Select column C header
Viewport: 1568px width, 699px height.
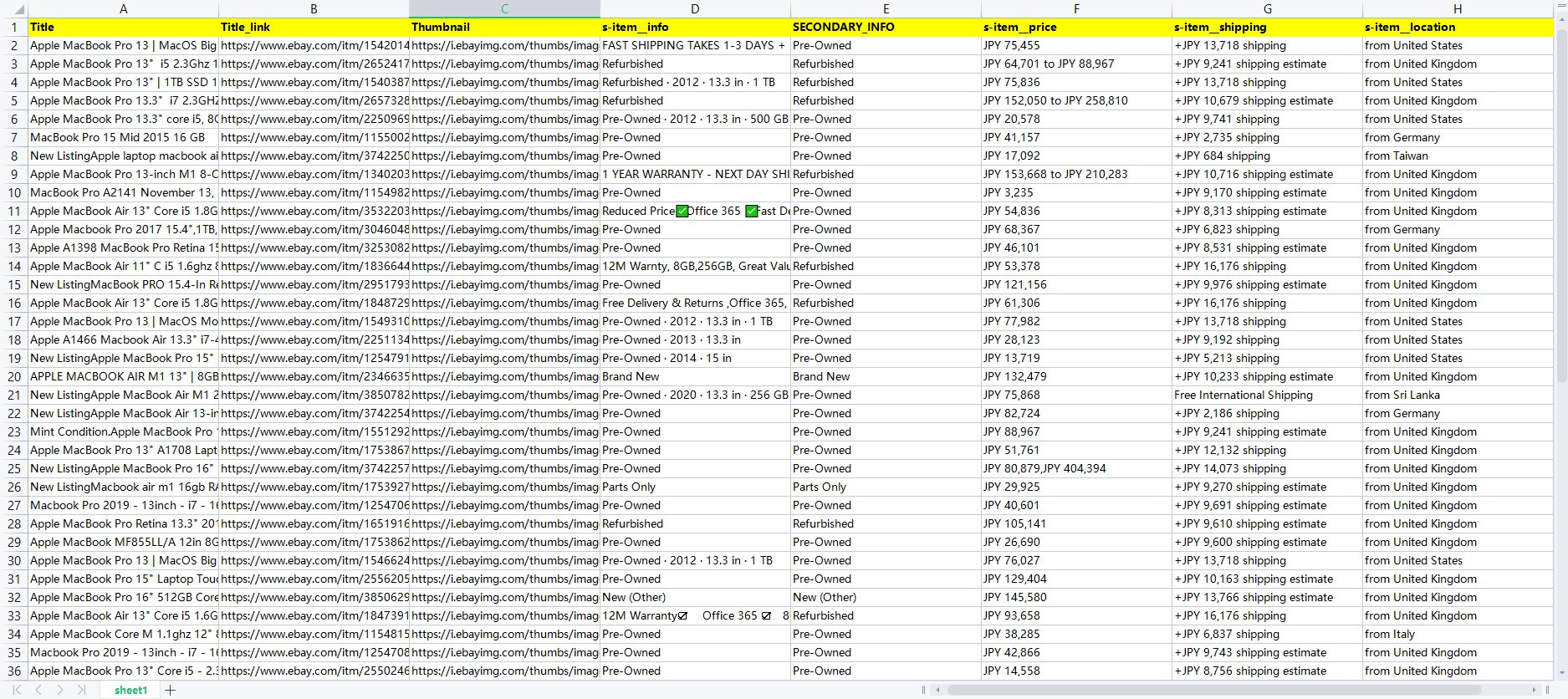504,8
